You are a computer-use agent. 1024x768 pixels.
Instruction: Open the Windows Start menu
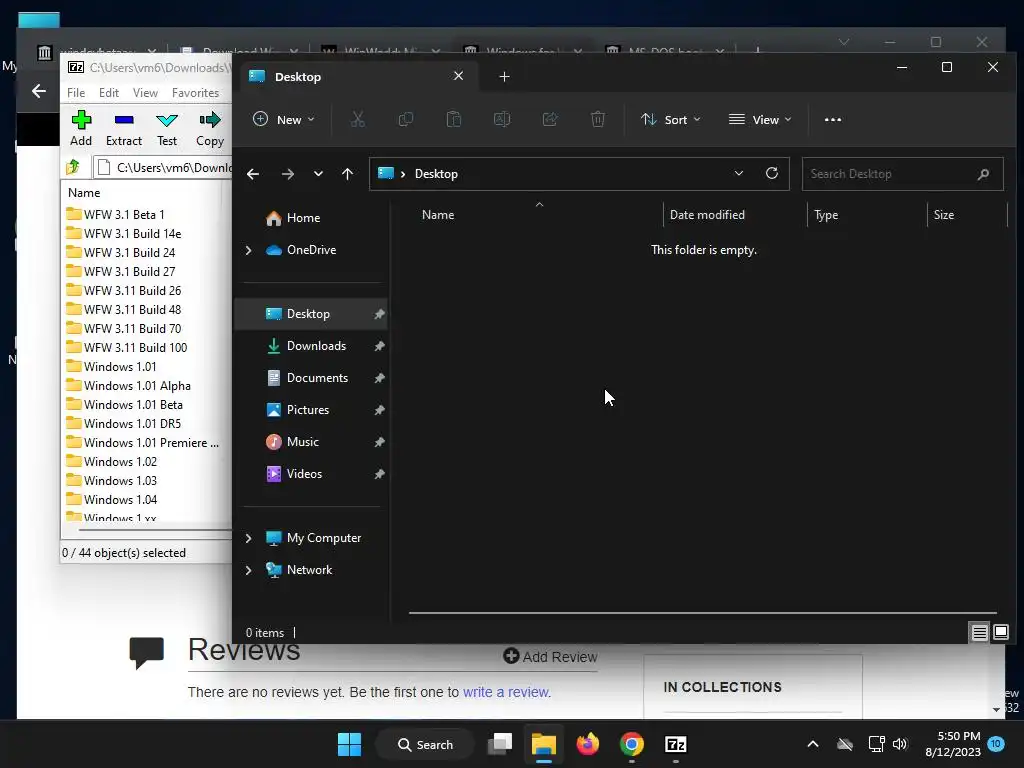click(x=349, y=744)
